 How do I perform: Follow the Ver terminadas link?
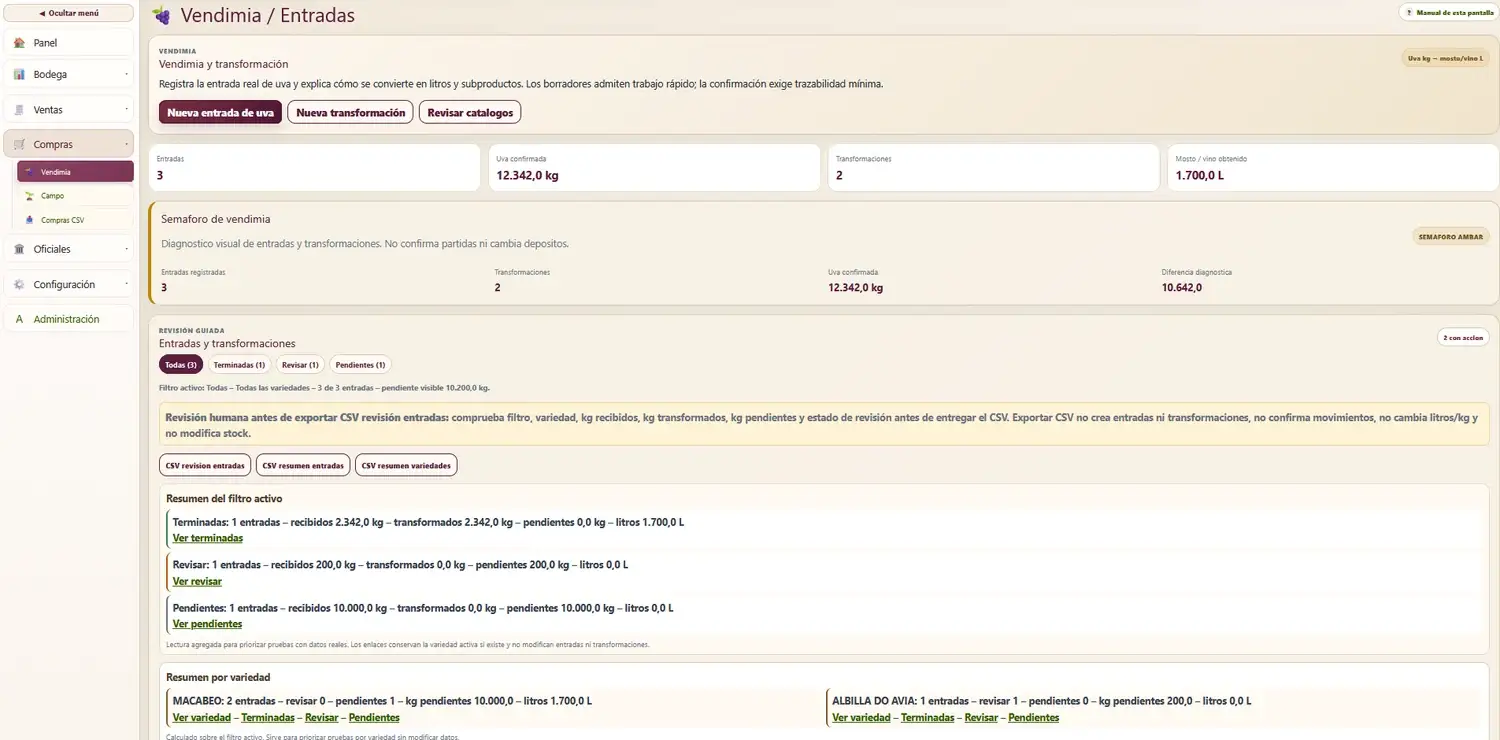[x=208, y=538]
